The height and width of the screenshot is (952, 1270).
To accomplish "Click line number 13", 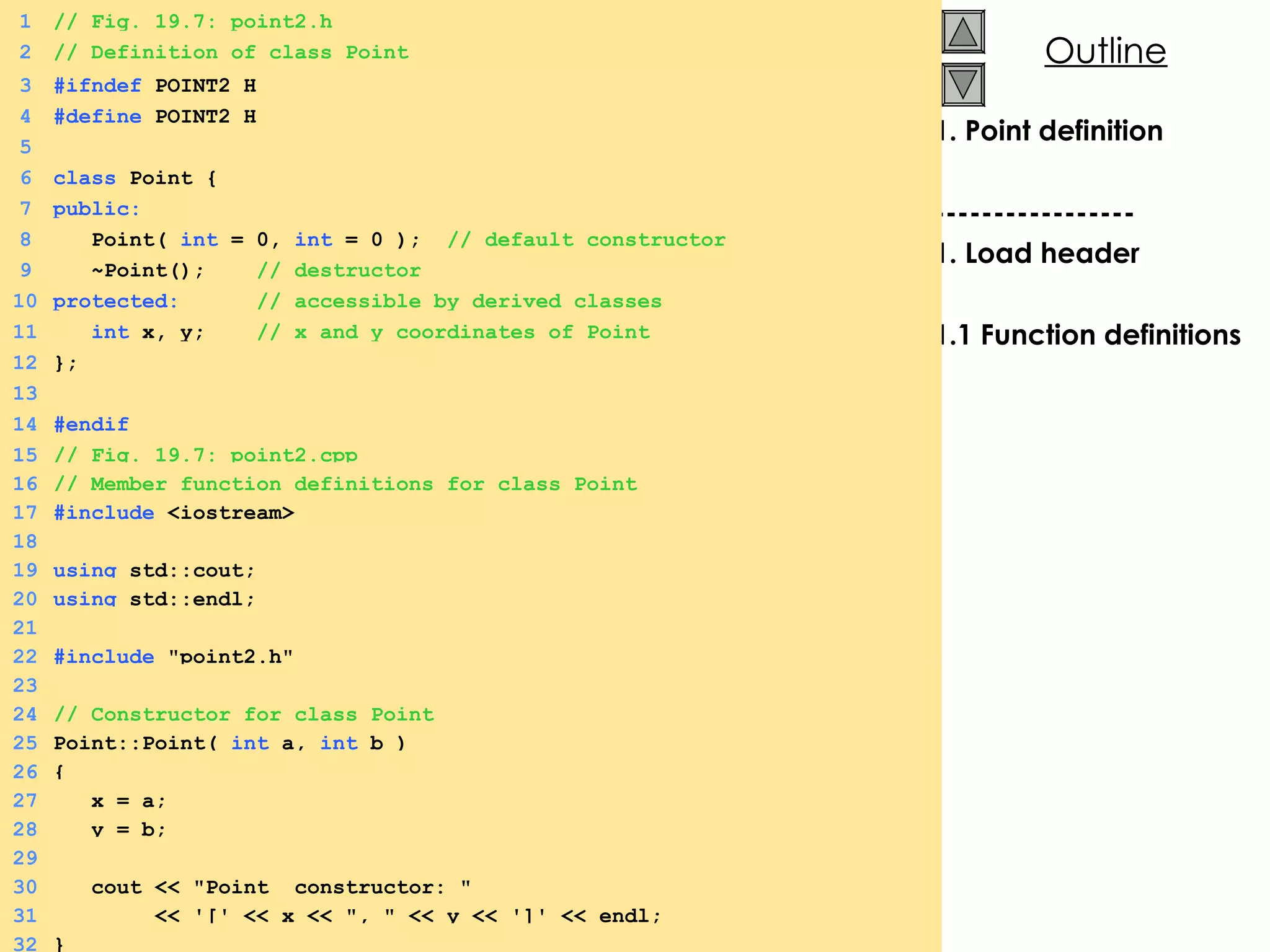I will (x=25, y=393).
